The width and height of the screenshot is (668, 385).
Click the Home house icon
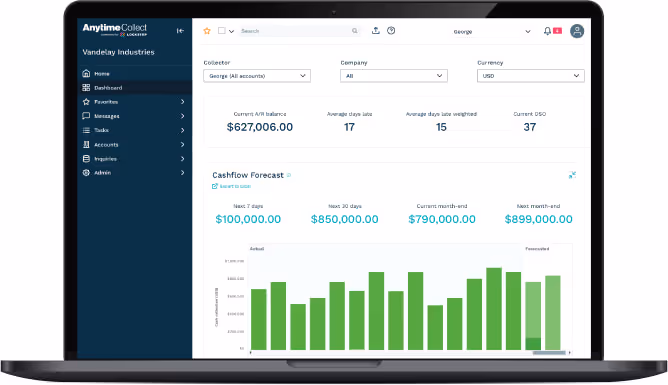coord(86,73)
